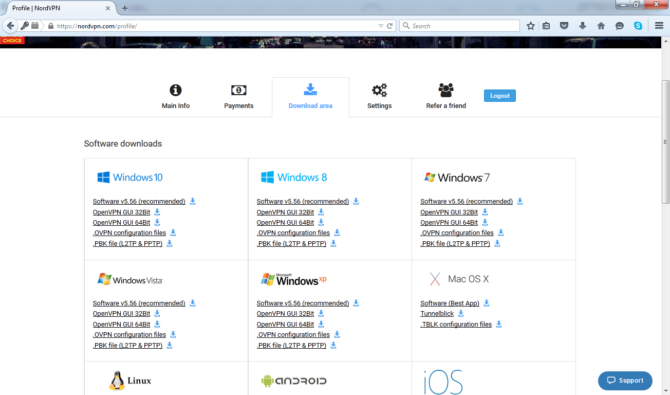Click the Pocket icon in toolbar

click(x=564, y=26)
